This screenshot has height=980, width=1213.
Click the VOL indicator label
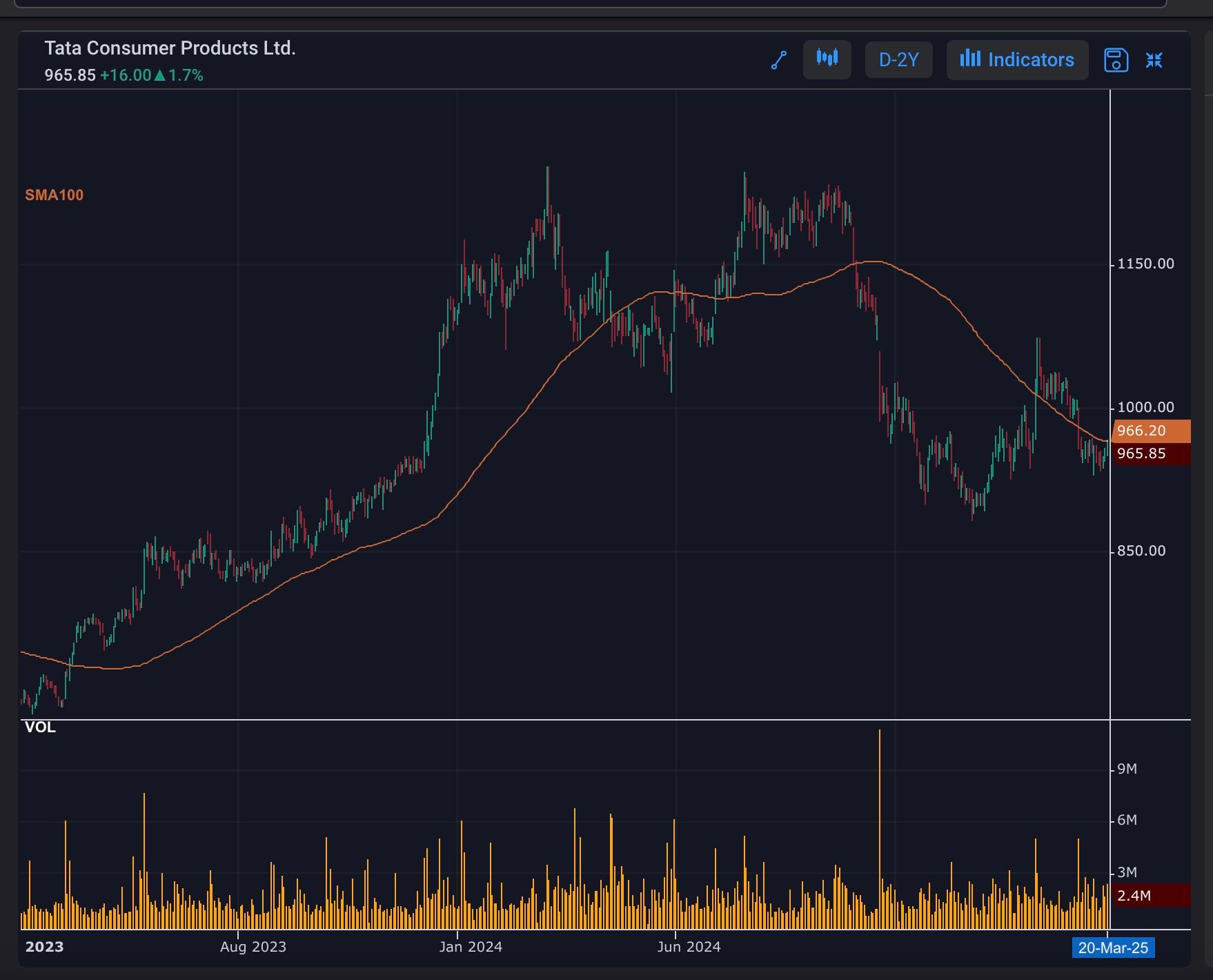[40, 727]
